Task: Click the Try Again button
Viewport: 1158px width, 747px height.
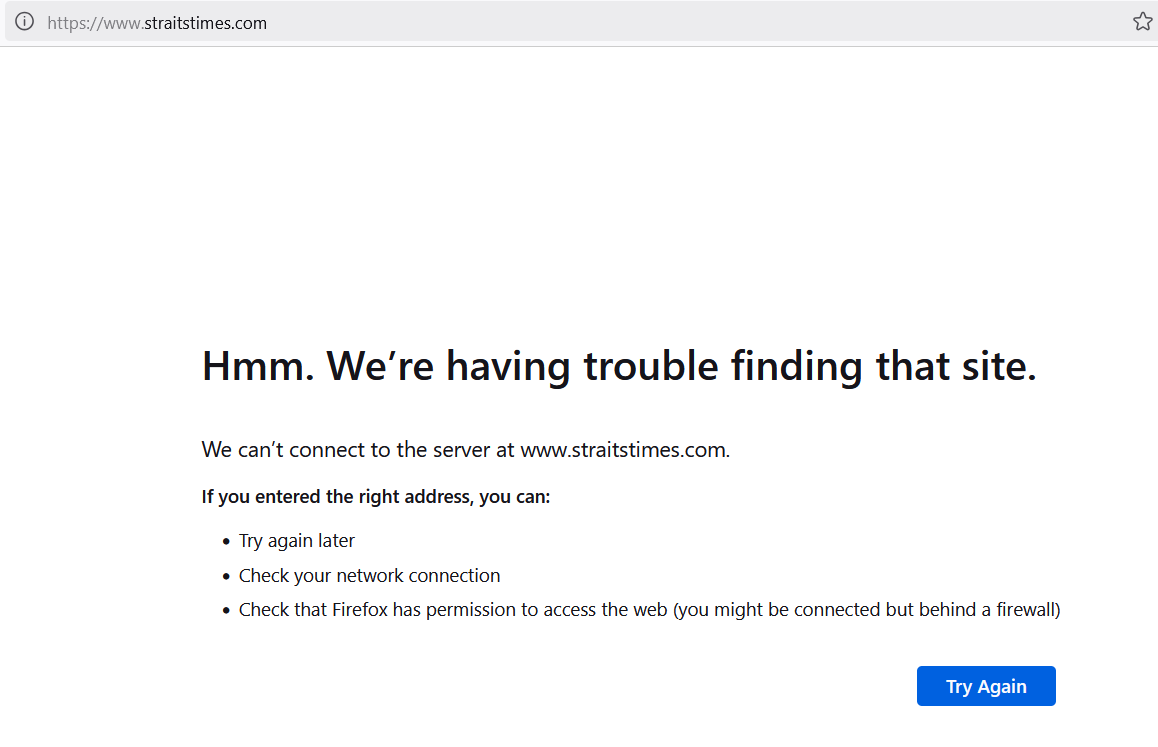Action: coord(986,686)
